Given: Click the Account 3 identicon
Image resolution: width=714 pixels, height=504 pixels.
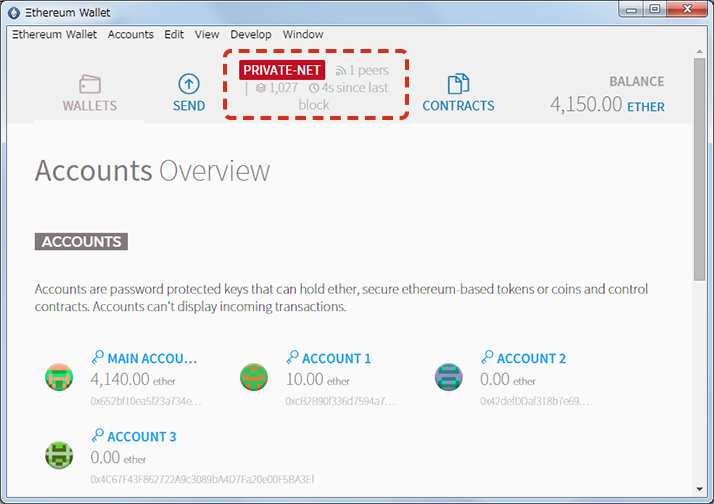Looking at the screenshot, I should pos(59,455).
